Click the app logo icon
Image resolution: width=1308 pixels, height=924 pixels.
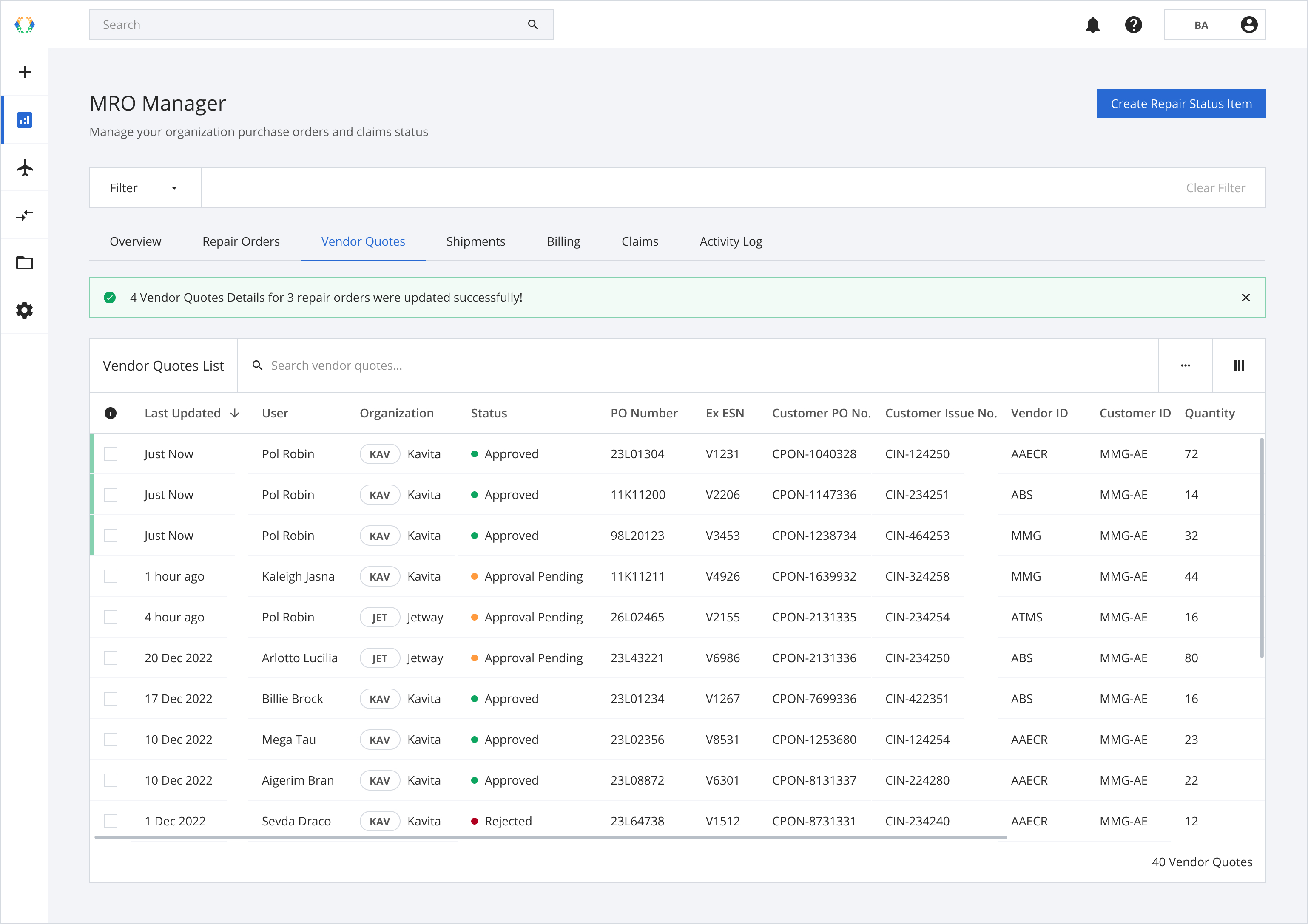point(25,25)
